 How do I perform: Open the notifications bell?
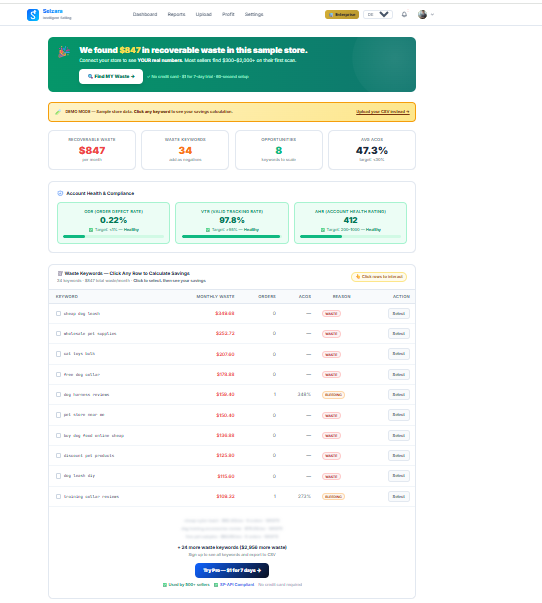click(x=404, y=15)
